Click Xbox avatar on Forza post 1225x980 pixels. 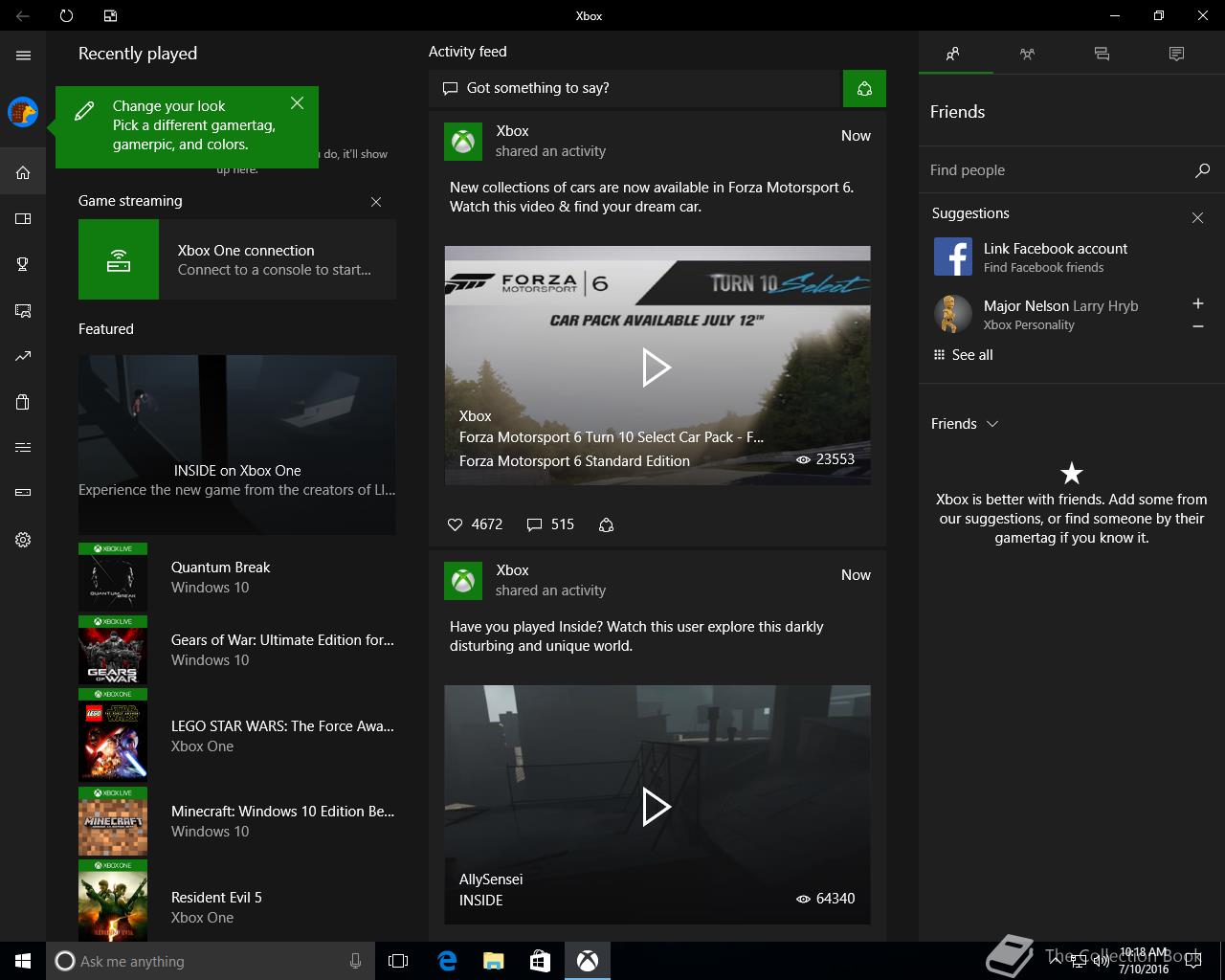click(463, 142)
